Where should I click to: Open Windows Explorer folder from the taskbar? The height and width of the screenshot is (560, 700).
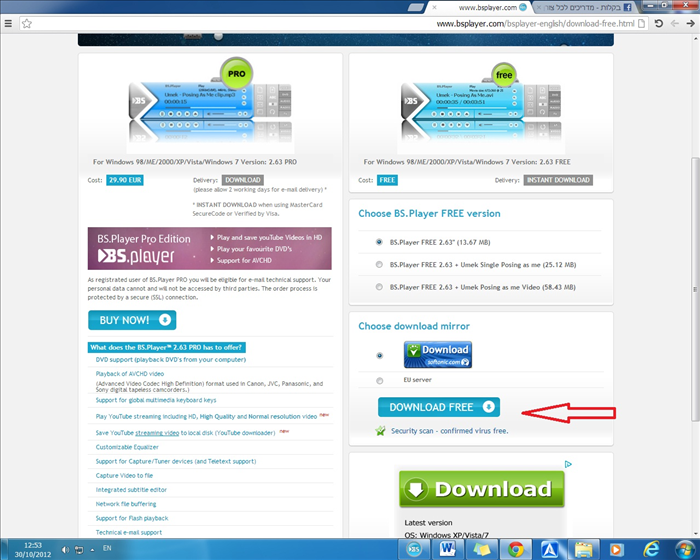pyautogui.click(x=583, y=549)
